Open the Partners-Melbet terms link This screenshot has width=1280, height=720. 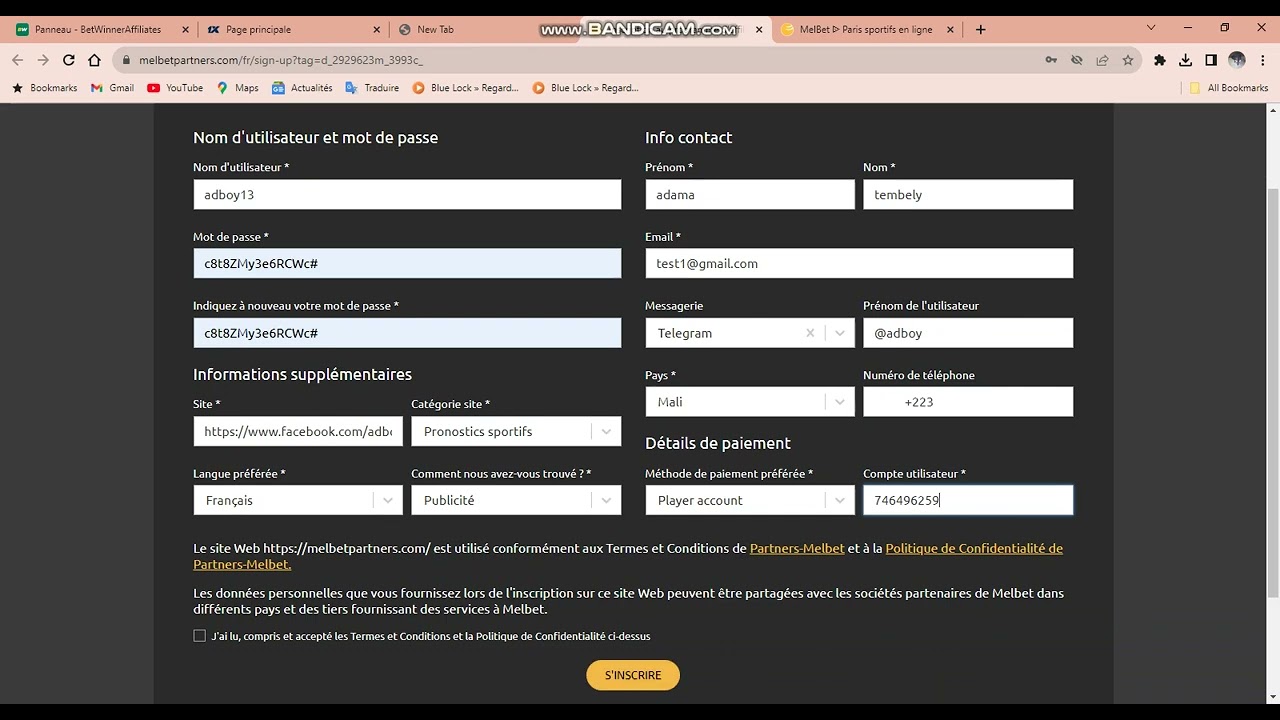tap(797, 548)
